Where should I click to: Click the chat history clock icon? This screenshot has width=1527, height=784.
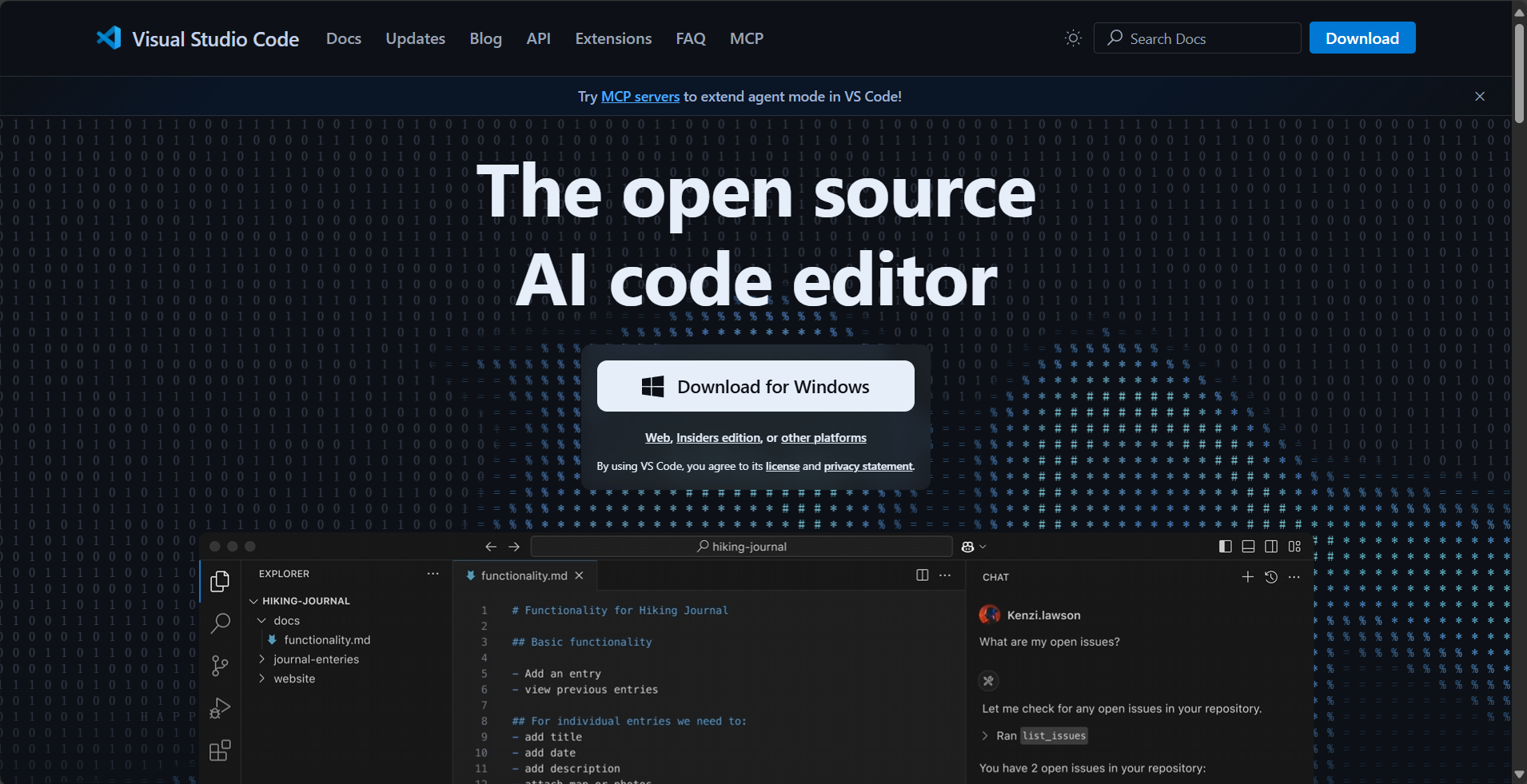1271,577
